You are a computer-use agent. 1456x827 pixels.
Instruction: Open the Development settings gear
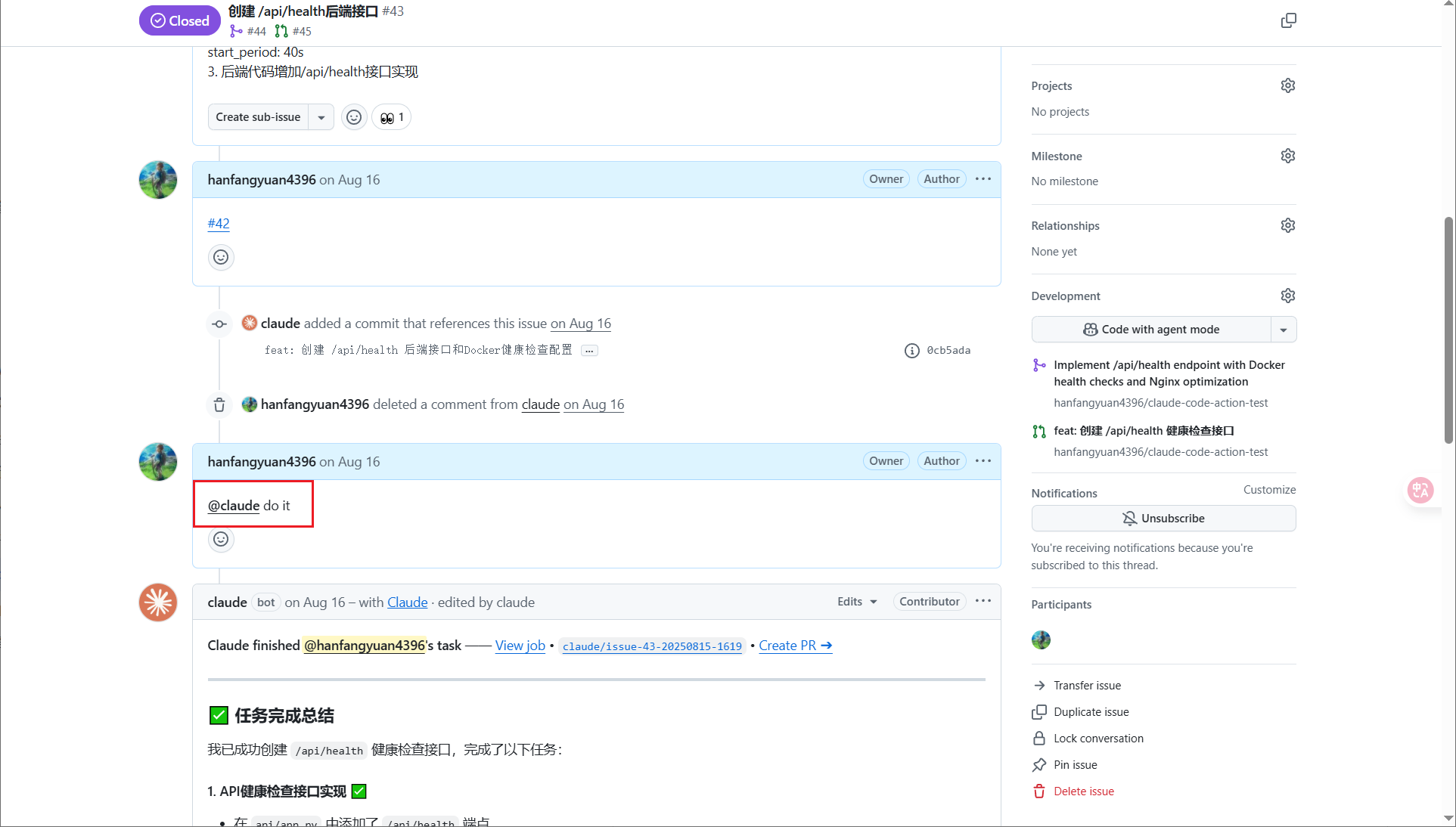click(1287, 296)
